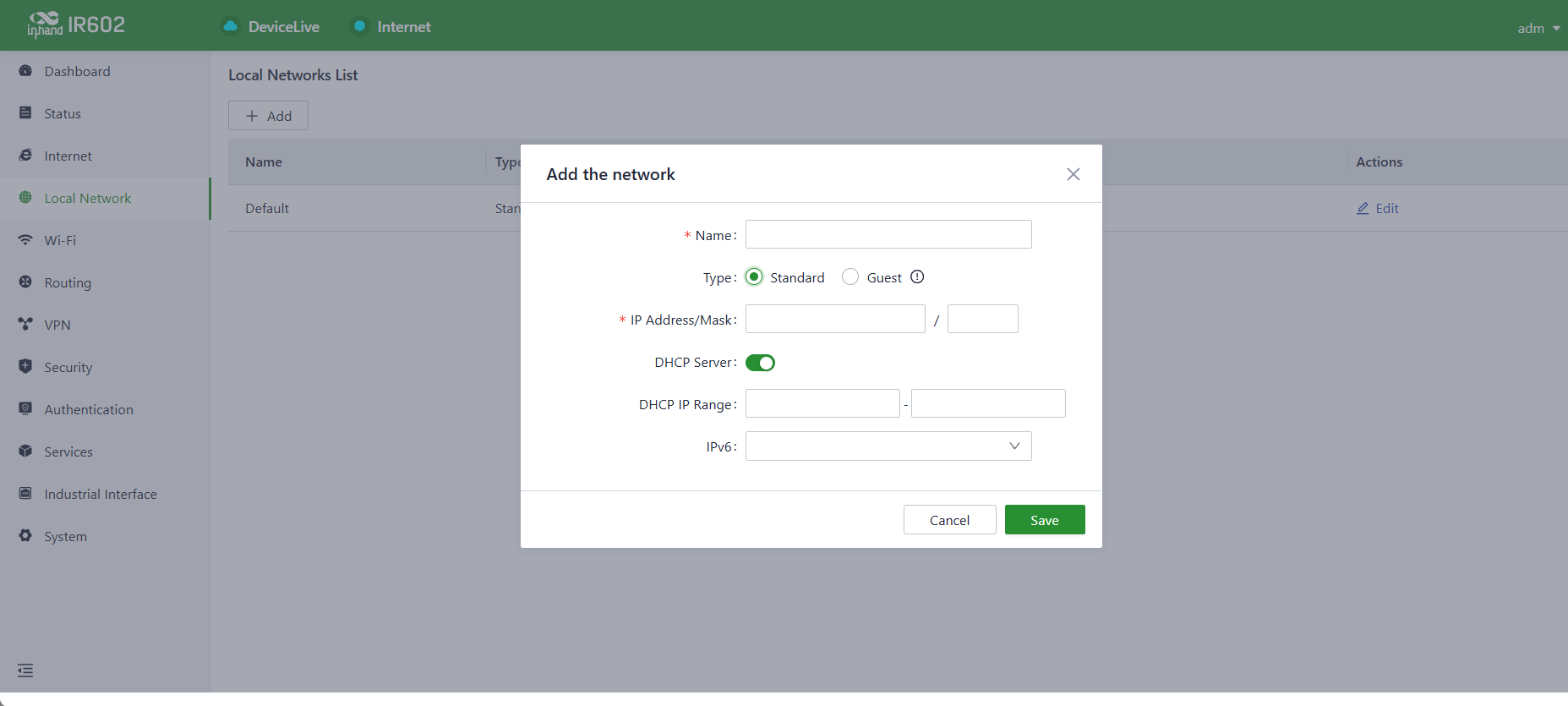Close the Add the network dialog
1568x706 pixels.
1074,174
